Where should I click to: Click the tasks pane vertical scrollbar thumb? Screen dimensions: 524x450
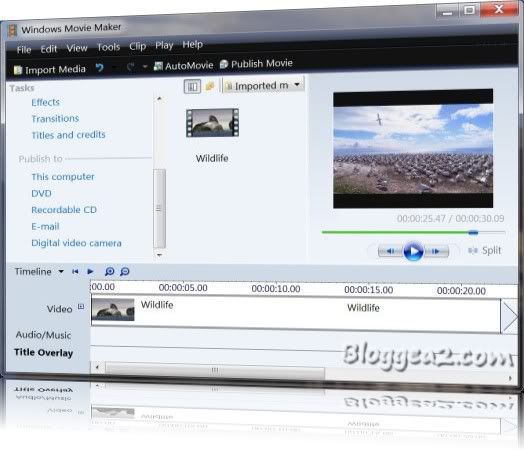coord(159,208)
